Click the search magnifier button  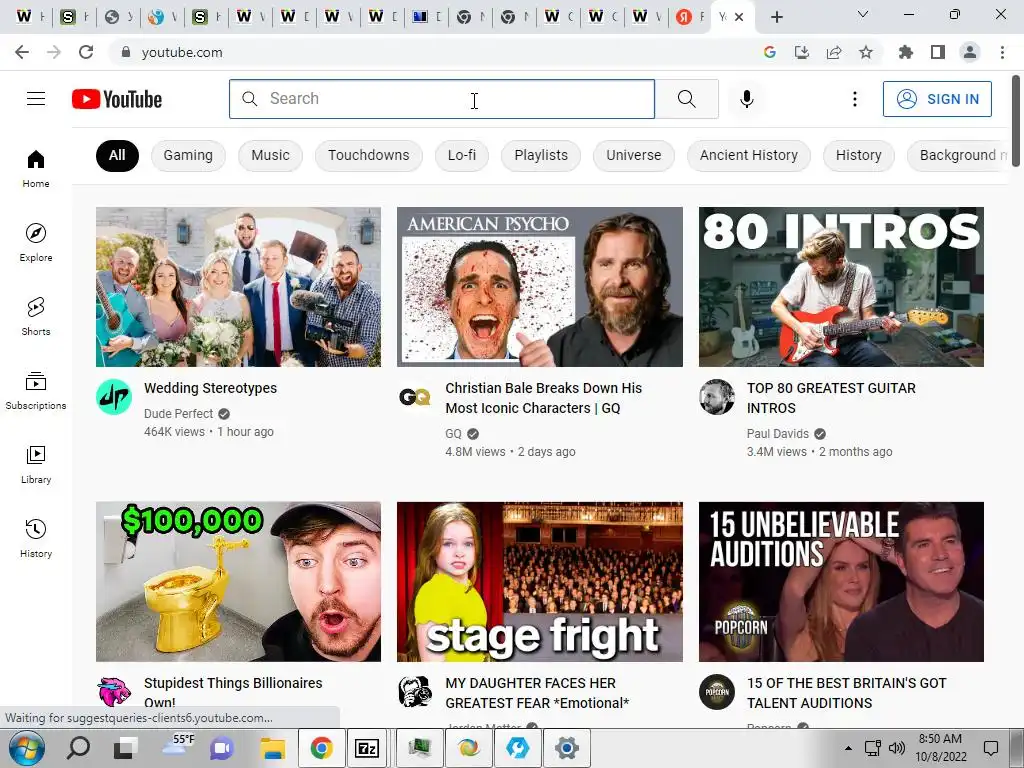pyautogui.click(x=686, y=99)
